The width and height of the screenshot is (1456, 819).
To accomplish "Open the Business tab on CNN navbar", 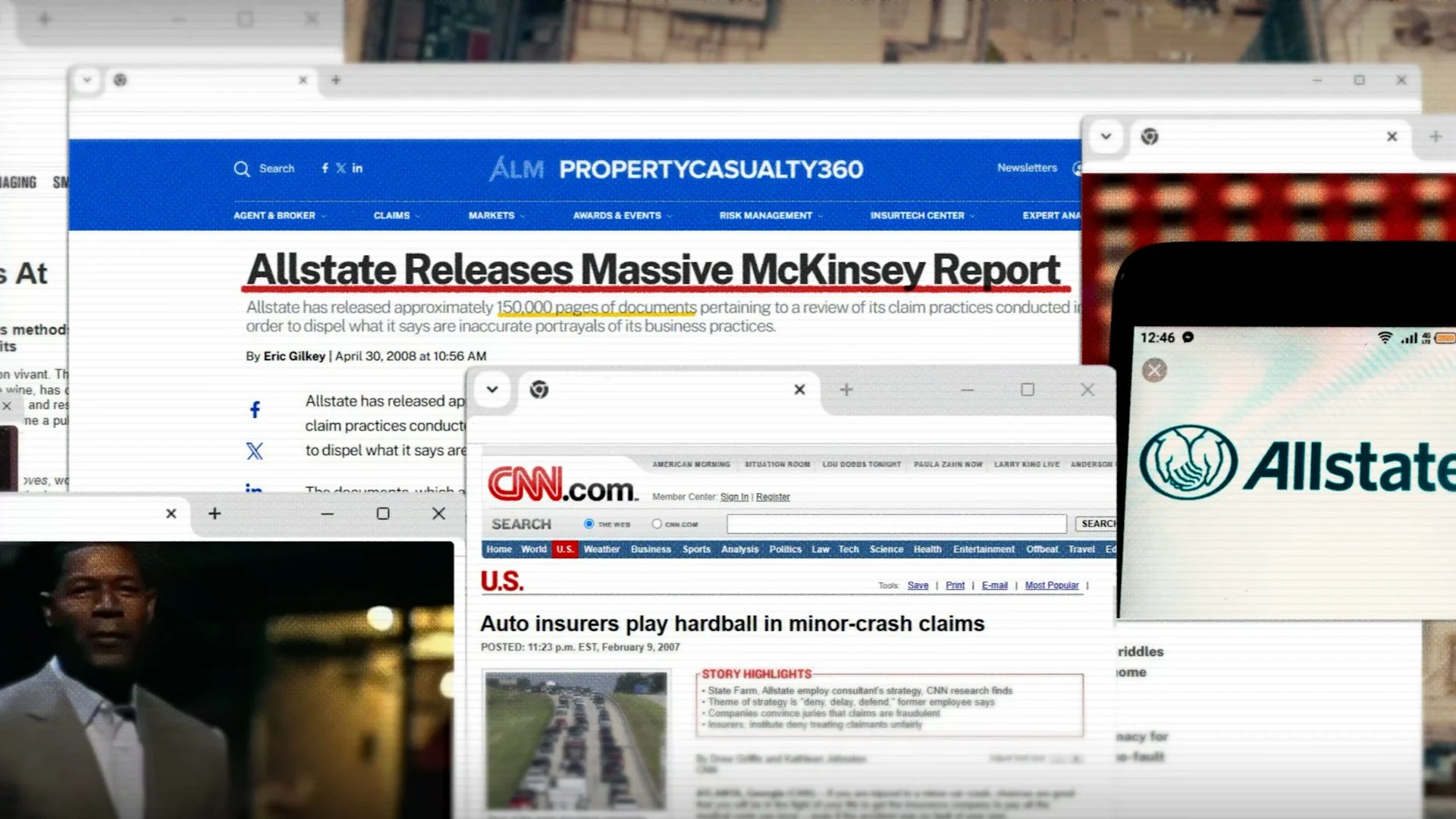I will click(651, 549).
